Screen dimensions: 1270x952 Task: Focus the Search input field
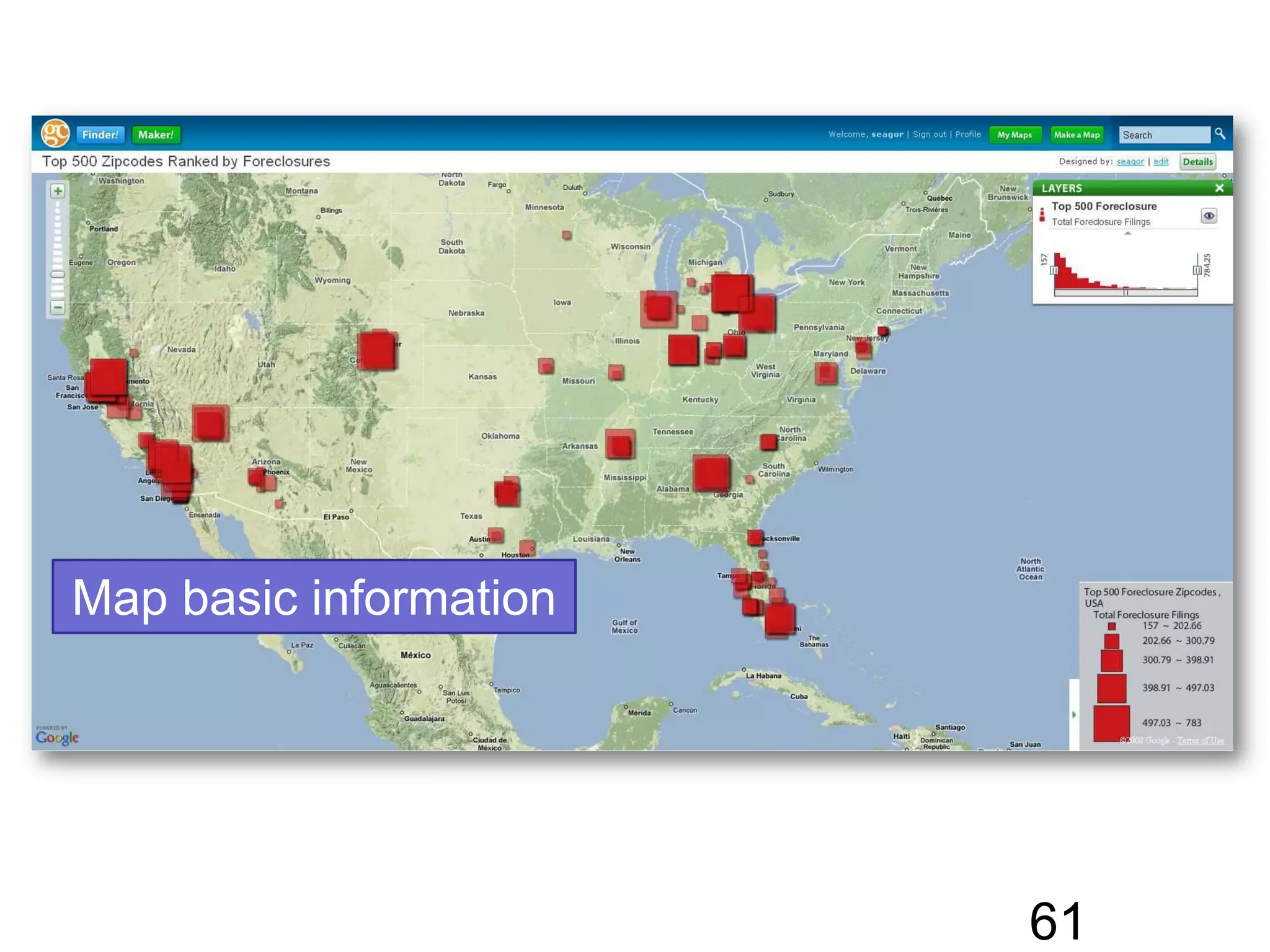coord(1165,134)
